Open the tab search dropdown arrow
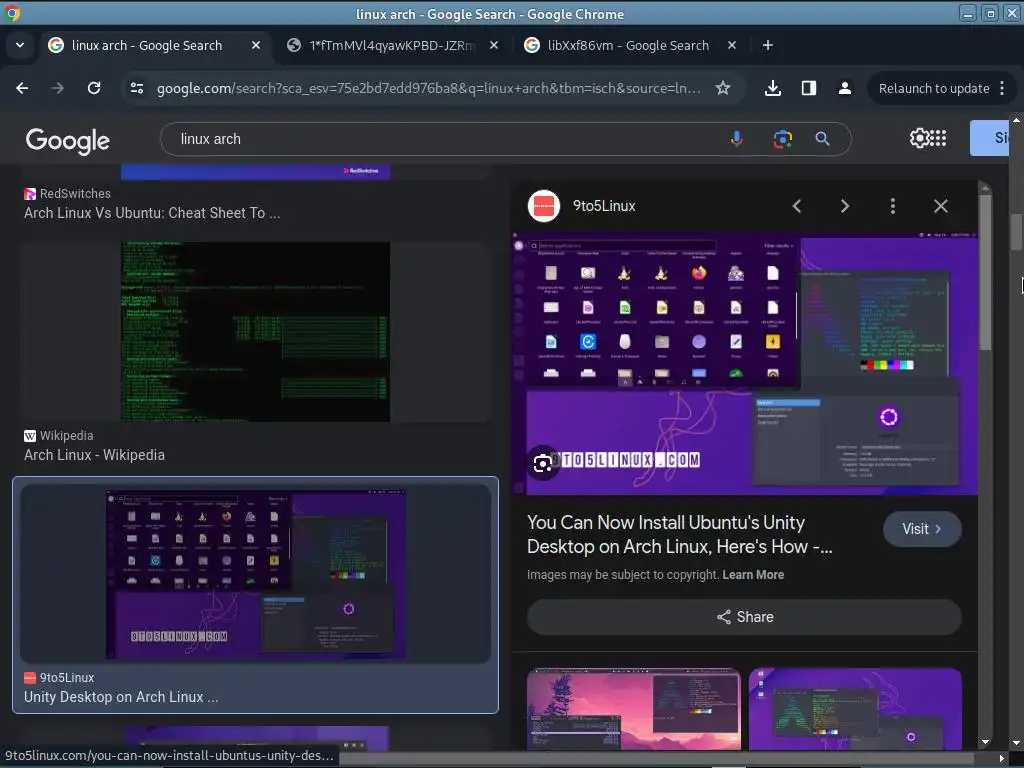Screen dimensions: 1024x768 tap(20, 45)
